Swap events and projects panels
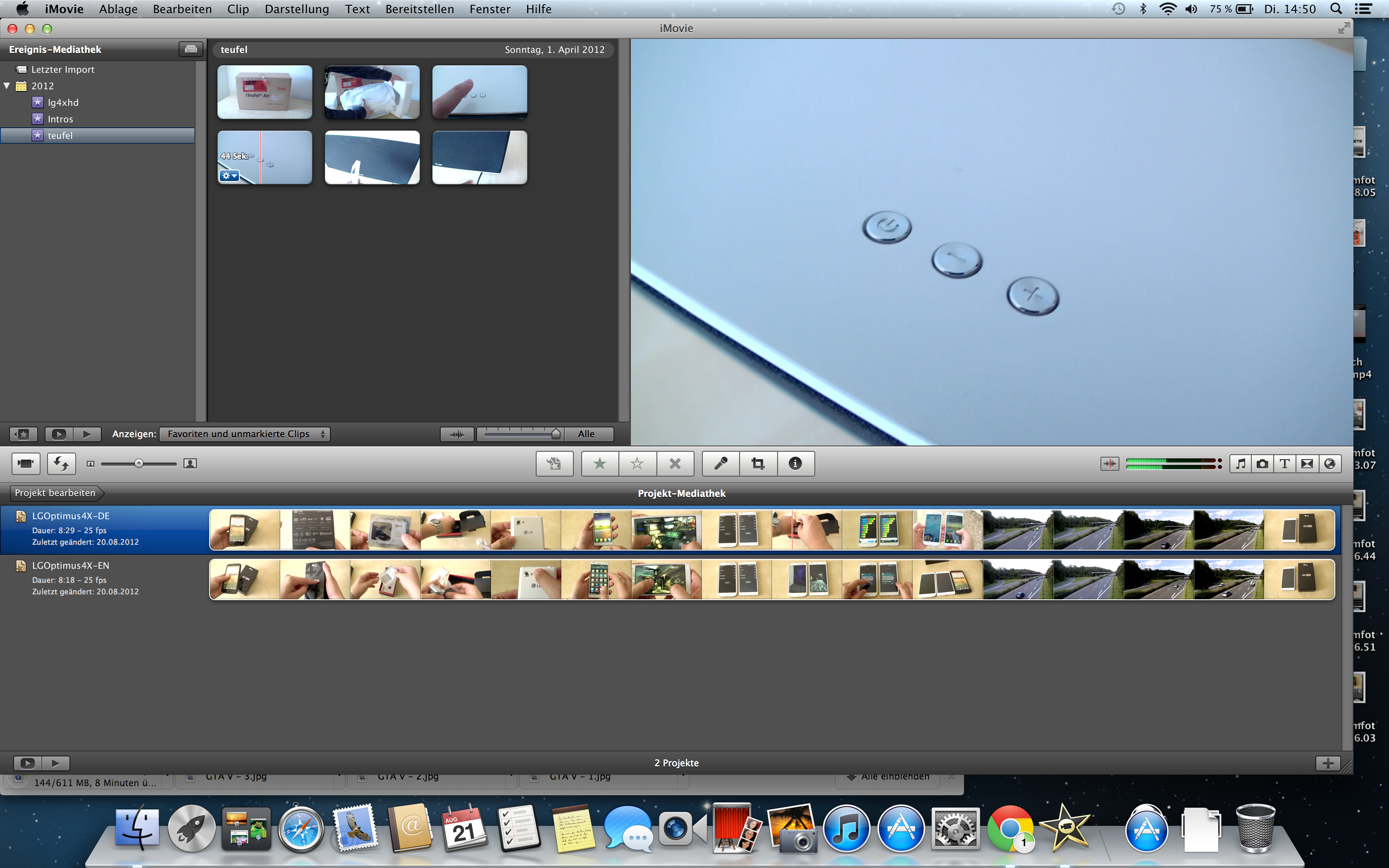This screenshot has width=1389, height=868. [x=62, y=463]
